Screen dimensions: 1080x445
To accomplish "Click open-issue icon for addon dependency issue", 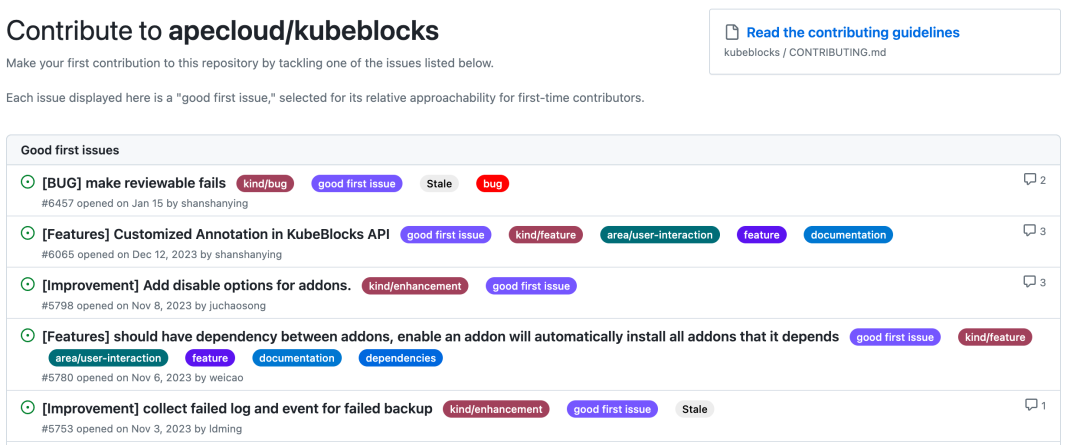I will tap(28, 336).
